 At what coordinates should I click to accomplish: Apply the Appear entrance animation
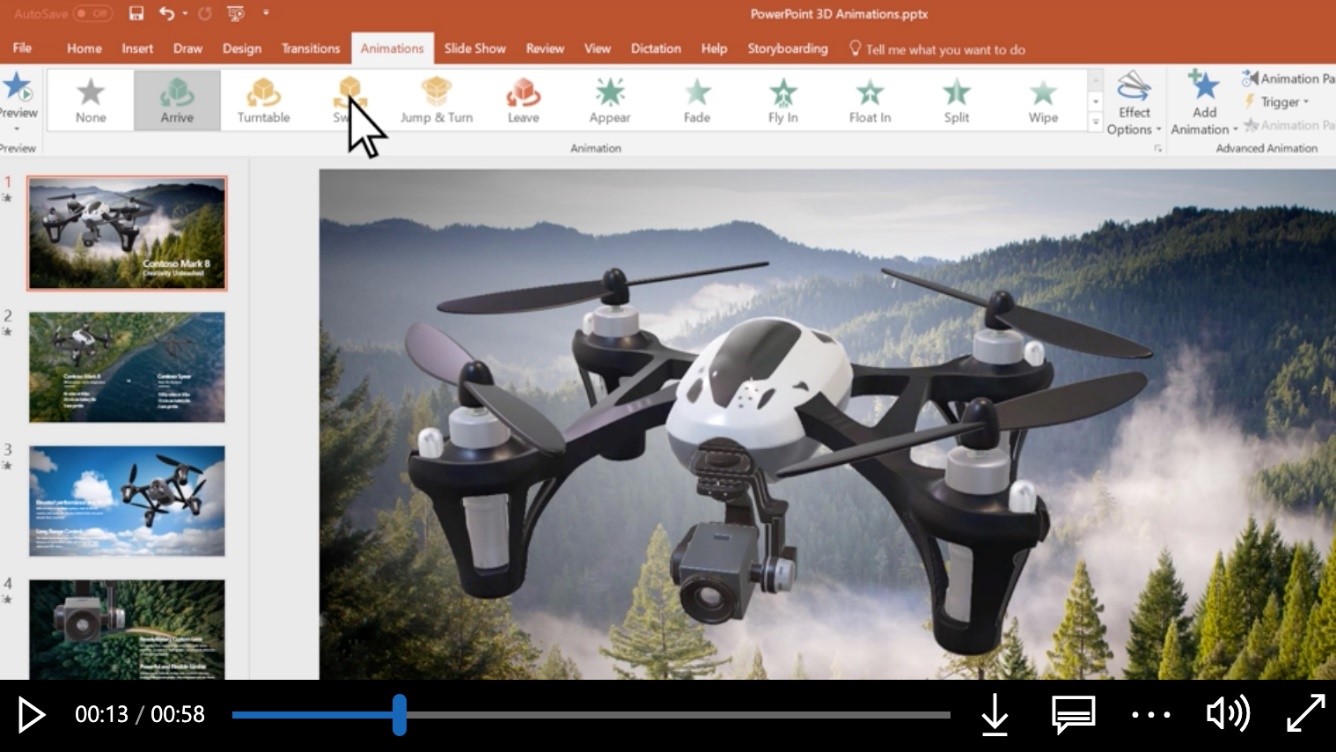tap(610, 100)
